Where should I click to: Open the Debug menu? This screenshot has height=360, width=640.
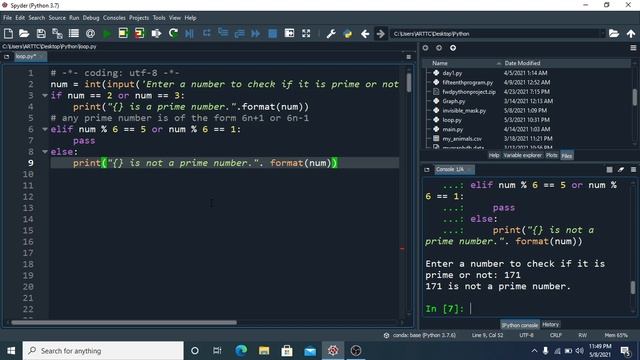91,18
